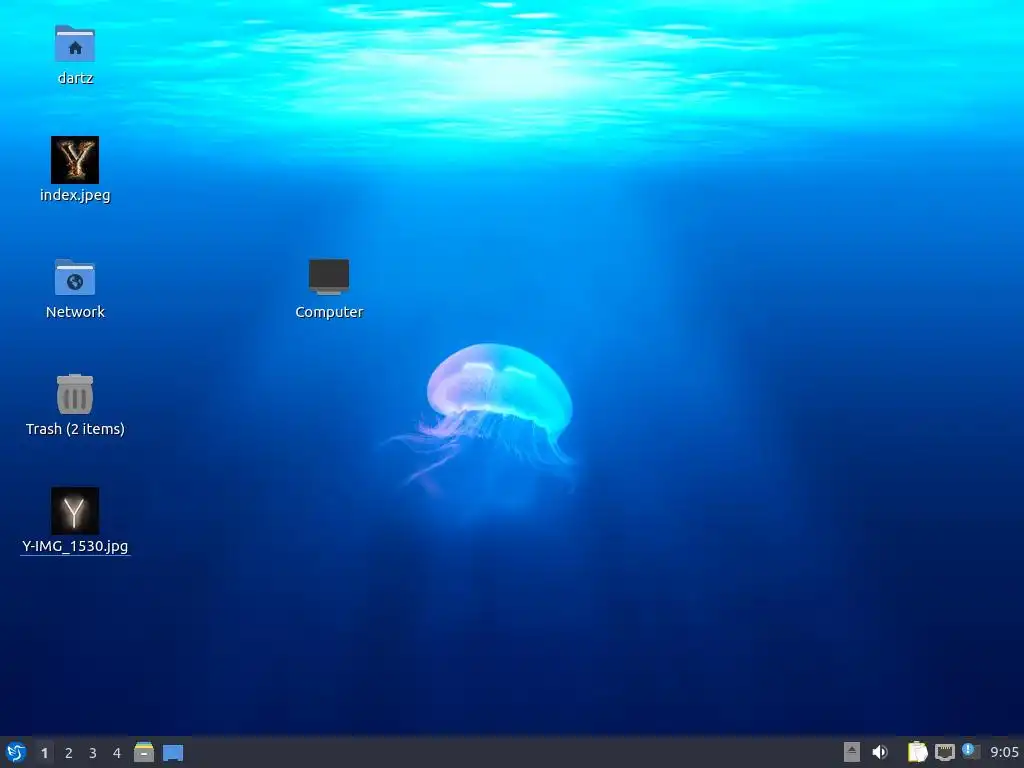Switch to workspace 3
This screenshot has height=768, width=1024.
(93, 753)
